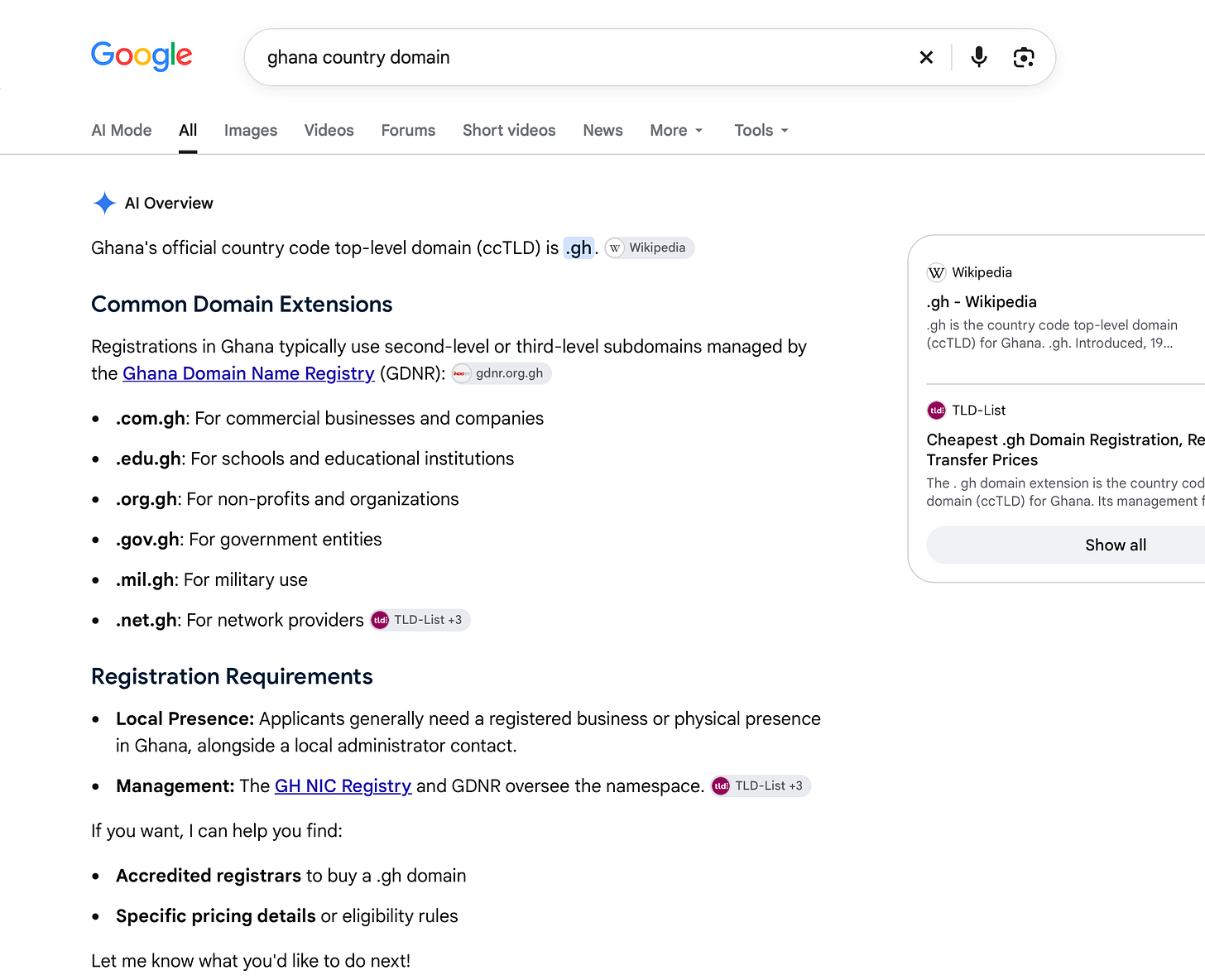The height and width of the screenshot is (980, 1205).
Task: Click the .gov.gh list item
Action: coord(248,540)
